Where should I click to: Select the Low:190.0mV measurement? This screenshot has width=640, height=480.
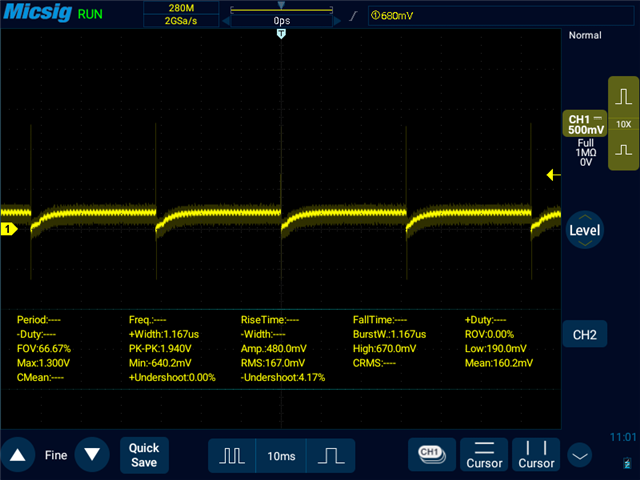tap(496, 349)
